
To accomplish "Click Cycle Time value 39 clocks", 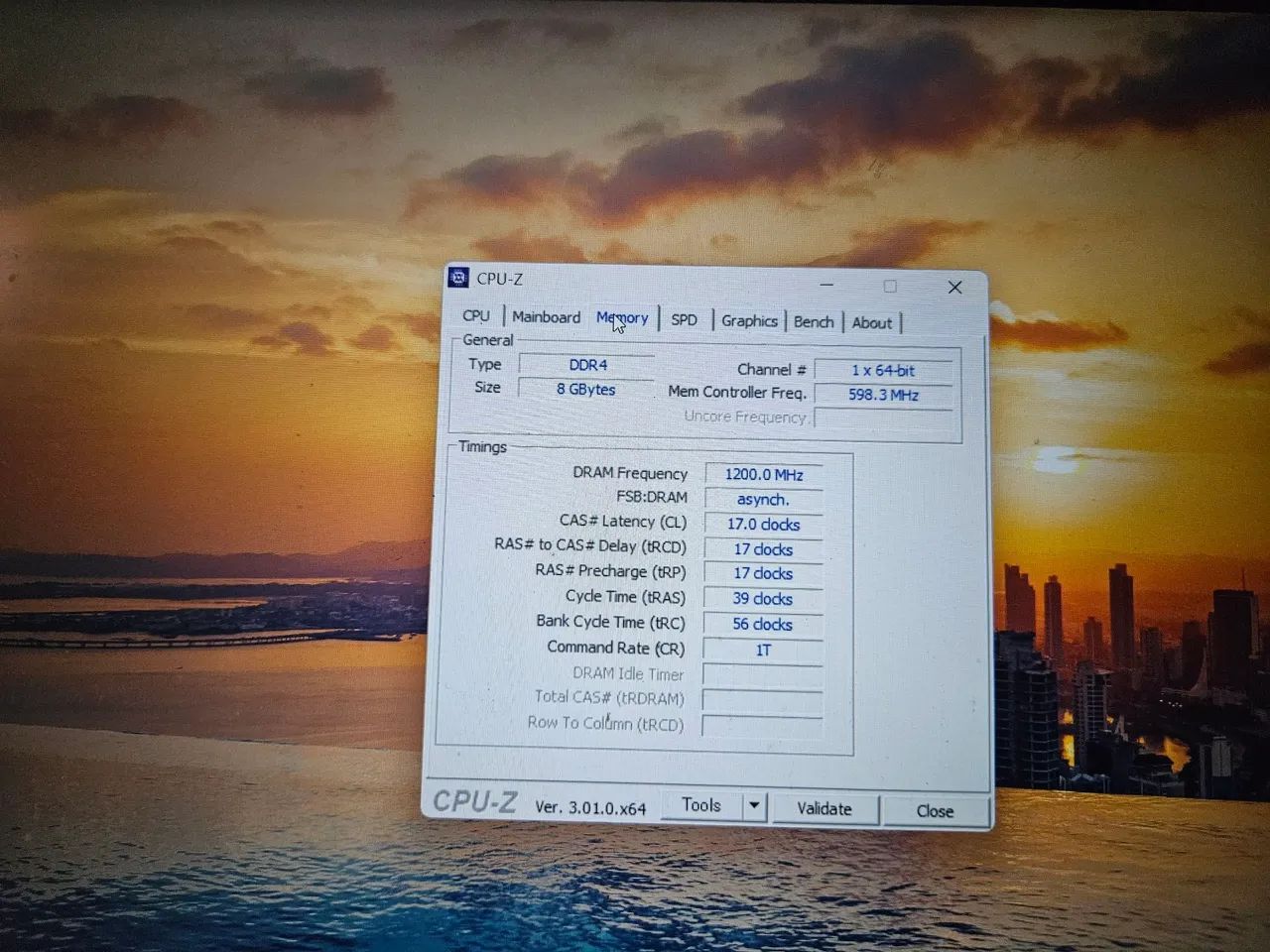I will click(x=764, y=598).
